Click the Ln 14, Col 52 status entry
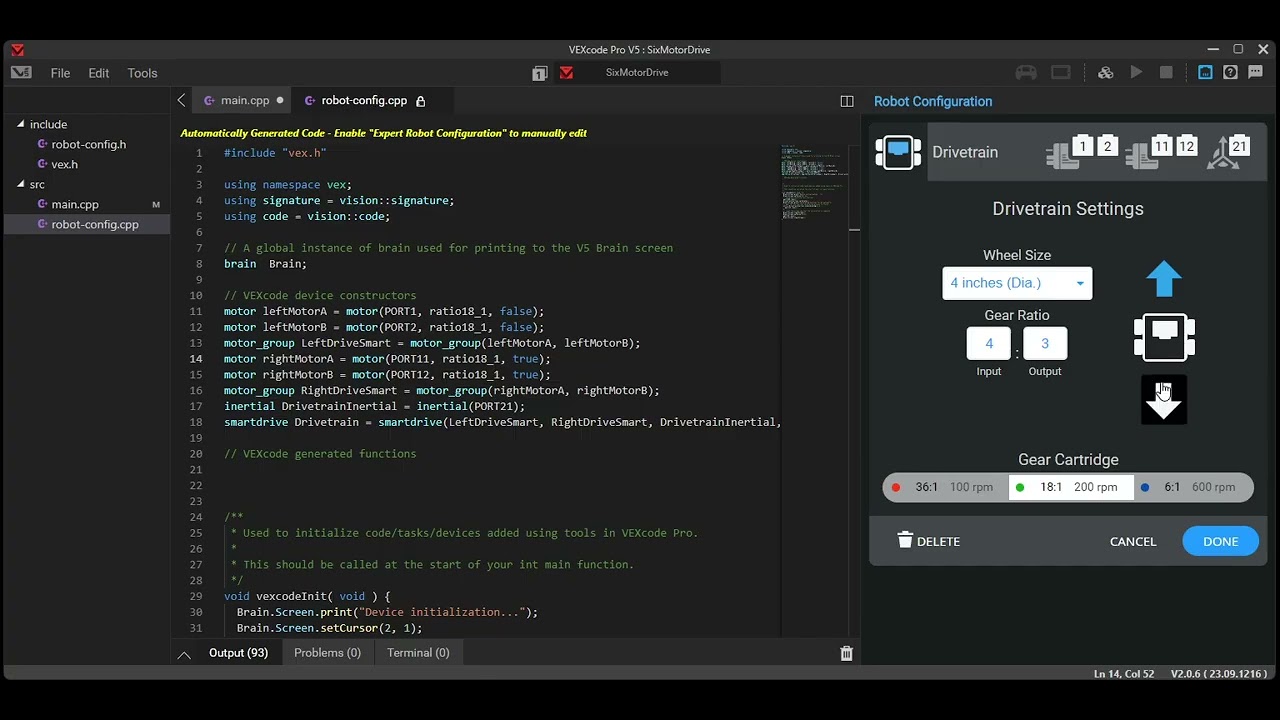1280x720 pixels. [x=1124, y=674]
